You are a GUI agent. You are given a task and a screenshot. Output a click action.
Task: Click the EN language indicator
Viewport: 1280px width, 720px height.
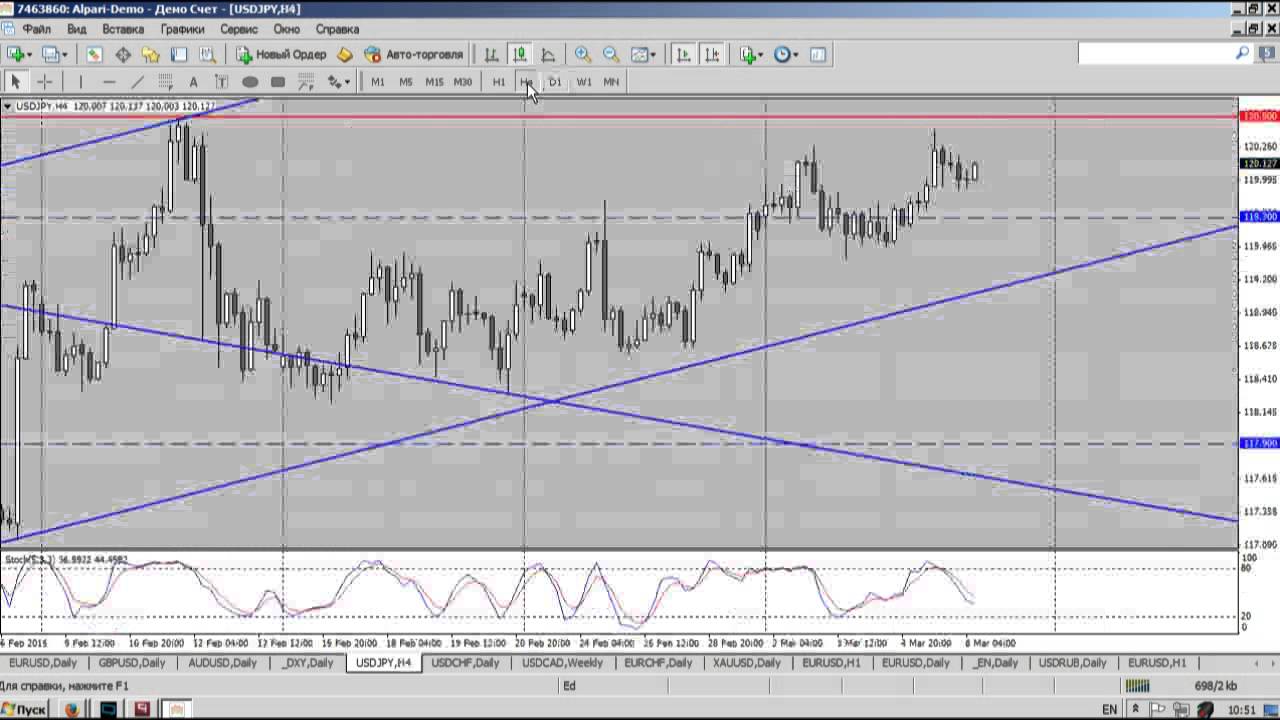click(x=1110, y=709)
